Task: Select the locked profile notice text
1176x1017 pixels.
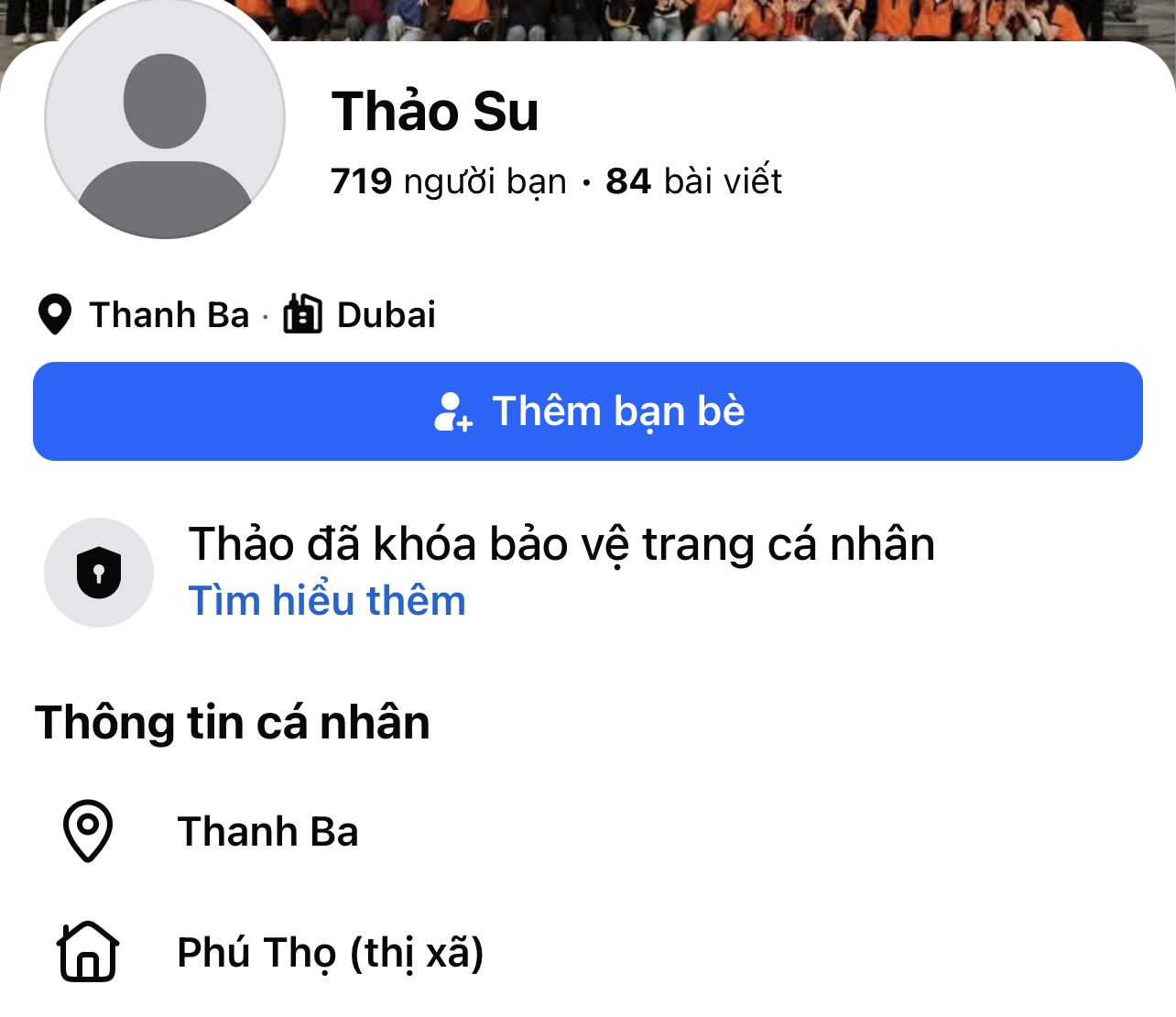Action: tap(561, 544)
